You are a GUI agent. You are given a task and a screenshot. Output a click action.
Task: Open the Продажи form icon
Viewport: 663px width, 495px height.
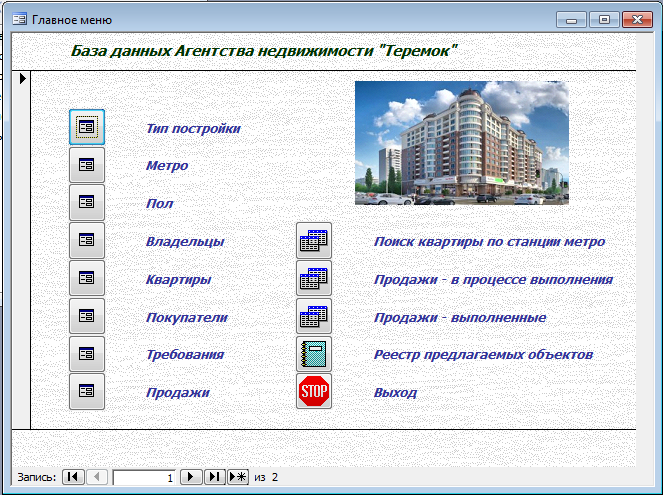coord(87,392)
